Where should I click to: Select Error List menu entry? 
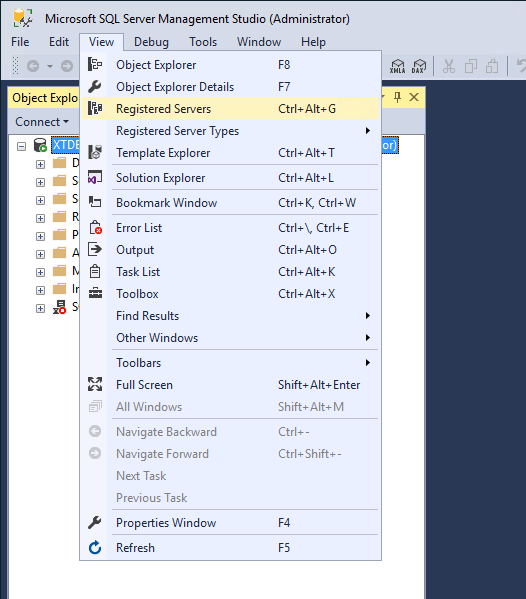[230, 228]
